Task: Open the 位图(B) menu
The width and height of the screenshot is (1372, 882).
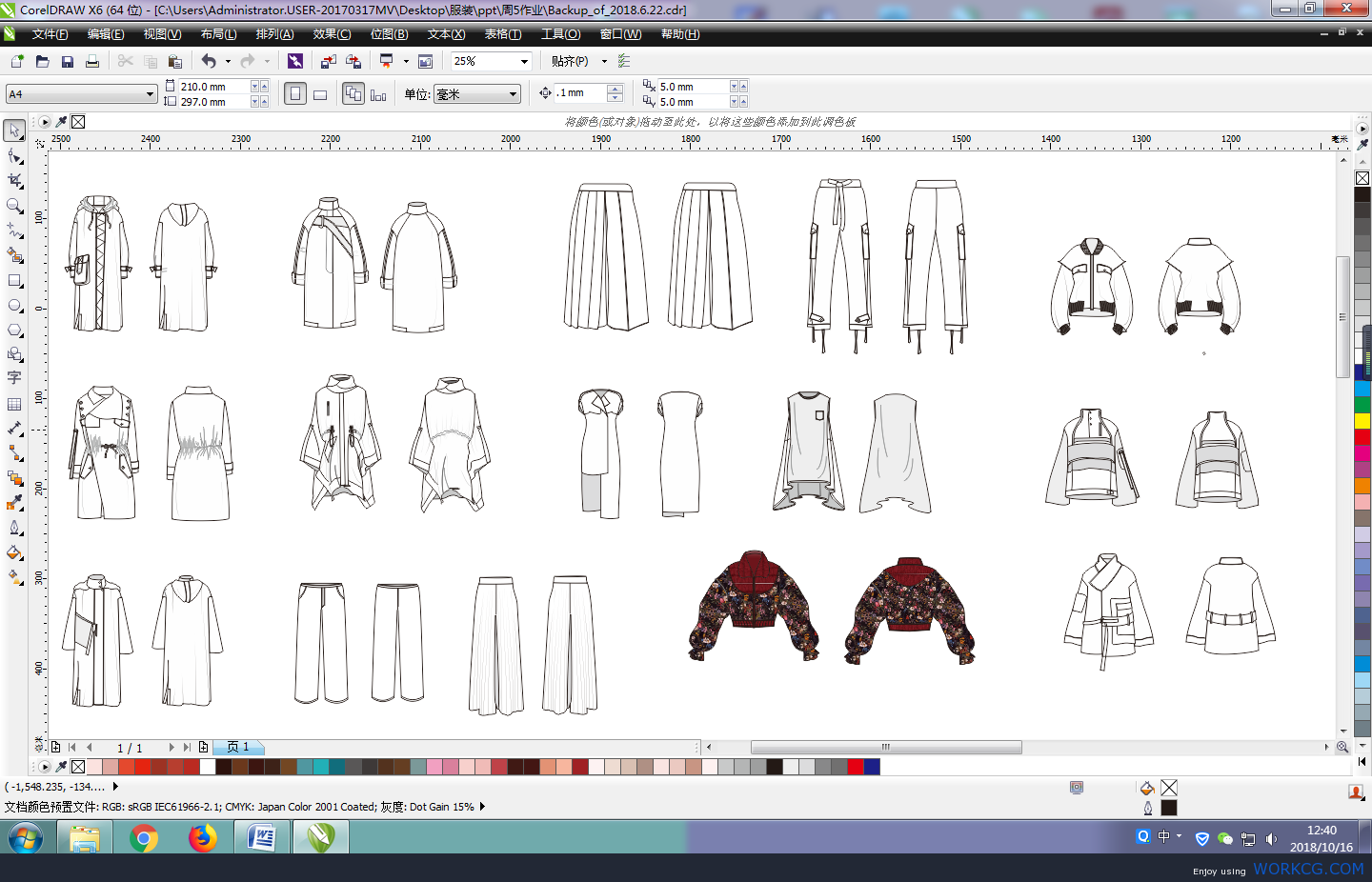Action: pos(389,34)
